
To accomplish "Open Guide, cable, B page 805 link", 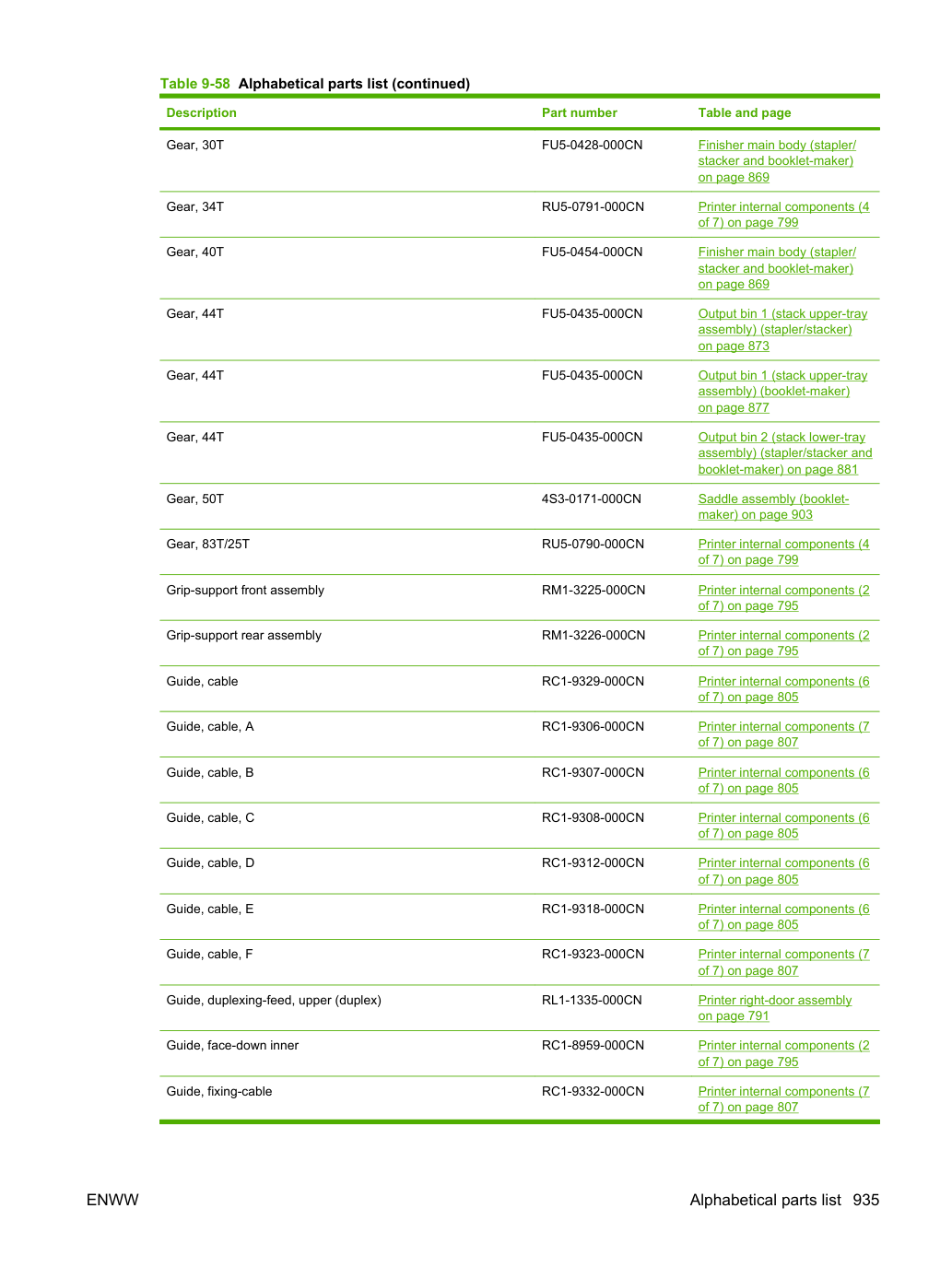I will [783, 780].
